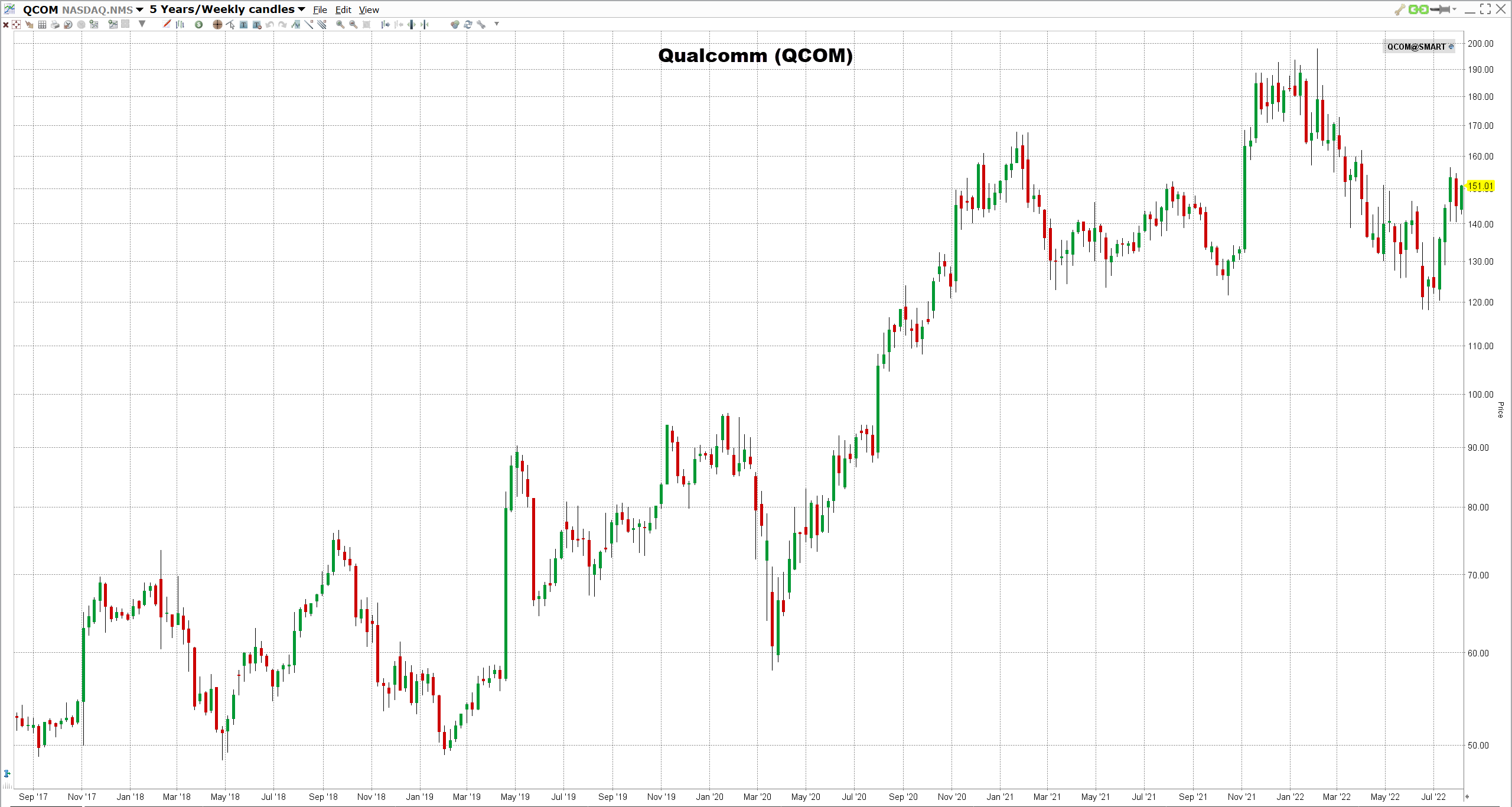Print the chart with printer icon

pos(55,25)
